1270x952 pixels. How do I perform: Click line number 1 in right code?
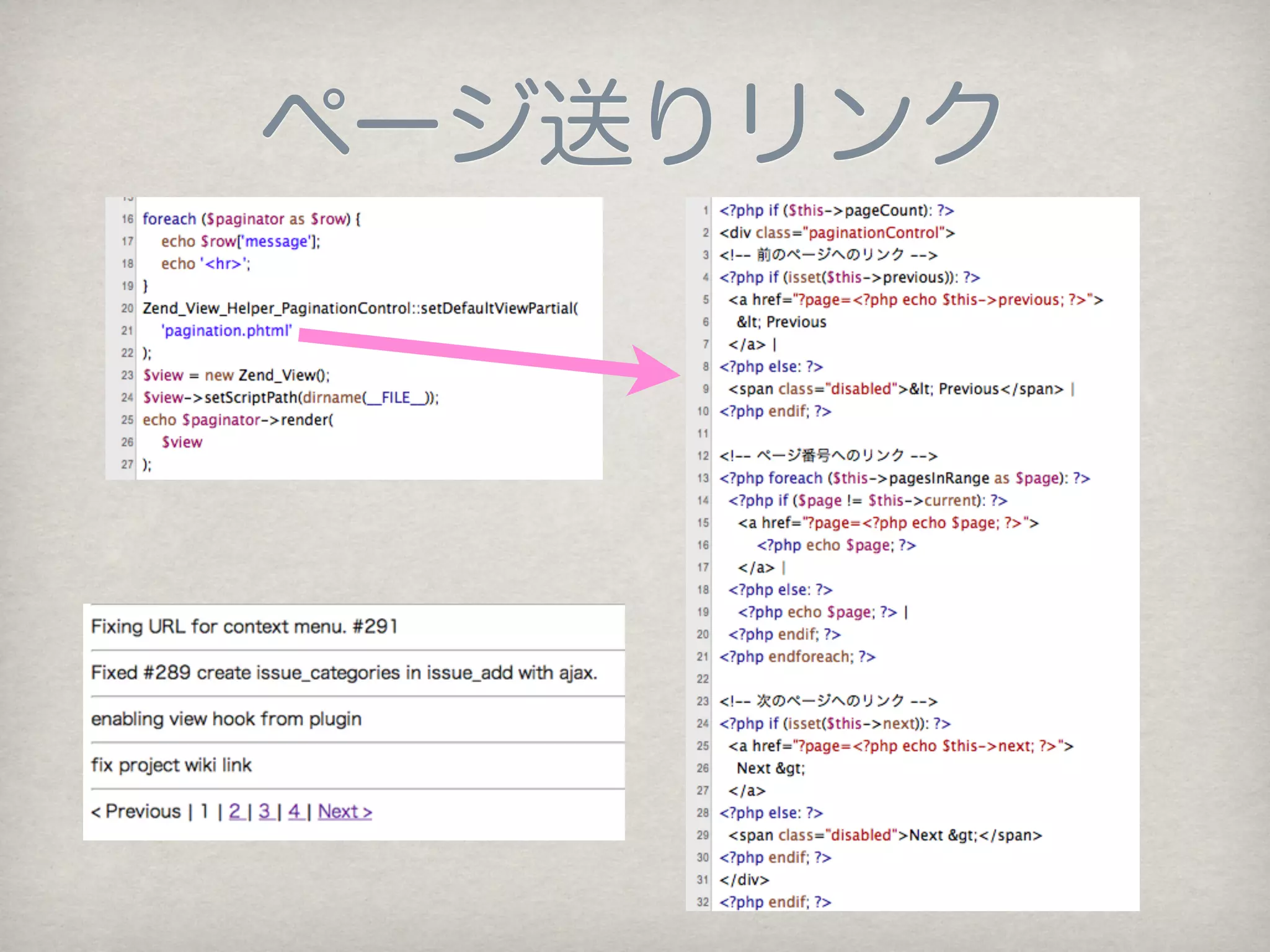pyautogui.click(x=705, y=211)
